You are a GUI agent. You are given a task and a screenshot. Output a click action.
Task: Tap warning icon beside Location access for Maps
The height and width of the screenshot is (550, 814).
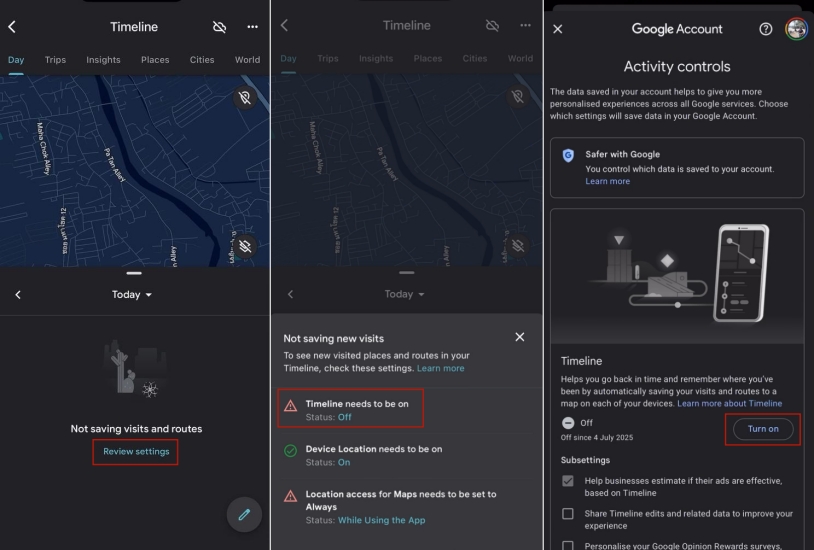coord(291,496)
